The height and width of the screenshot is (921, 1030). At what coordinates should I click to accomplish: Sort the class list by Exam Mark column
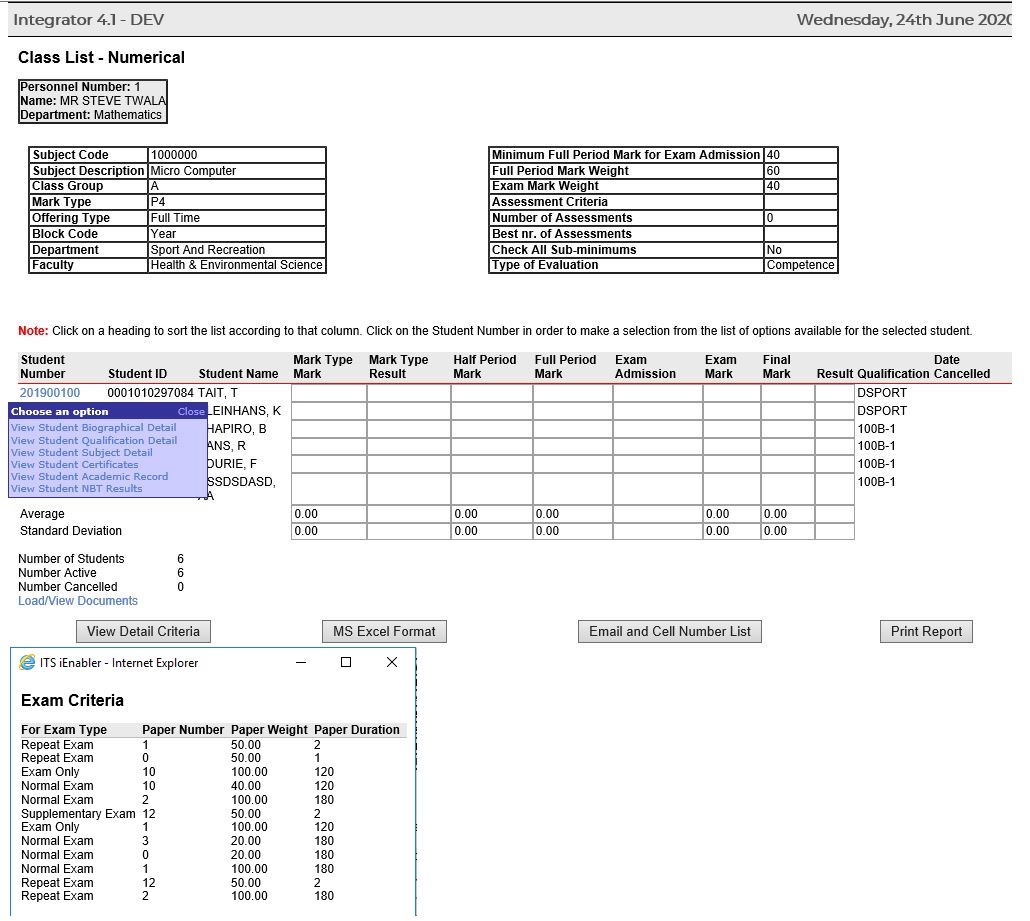pos(719,366)
